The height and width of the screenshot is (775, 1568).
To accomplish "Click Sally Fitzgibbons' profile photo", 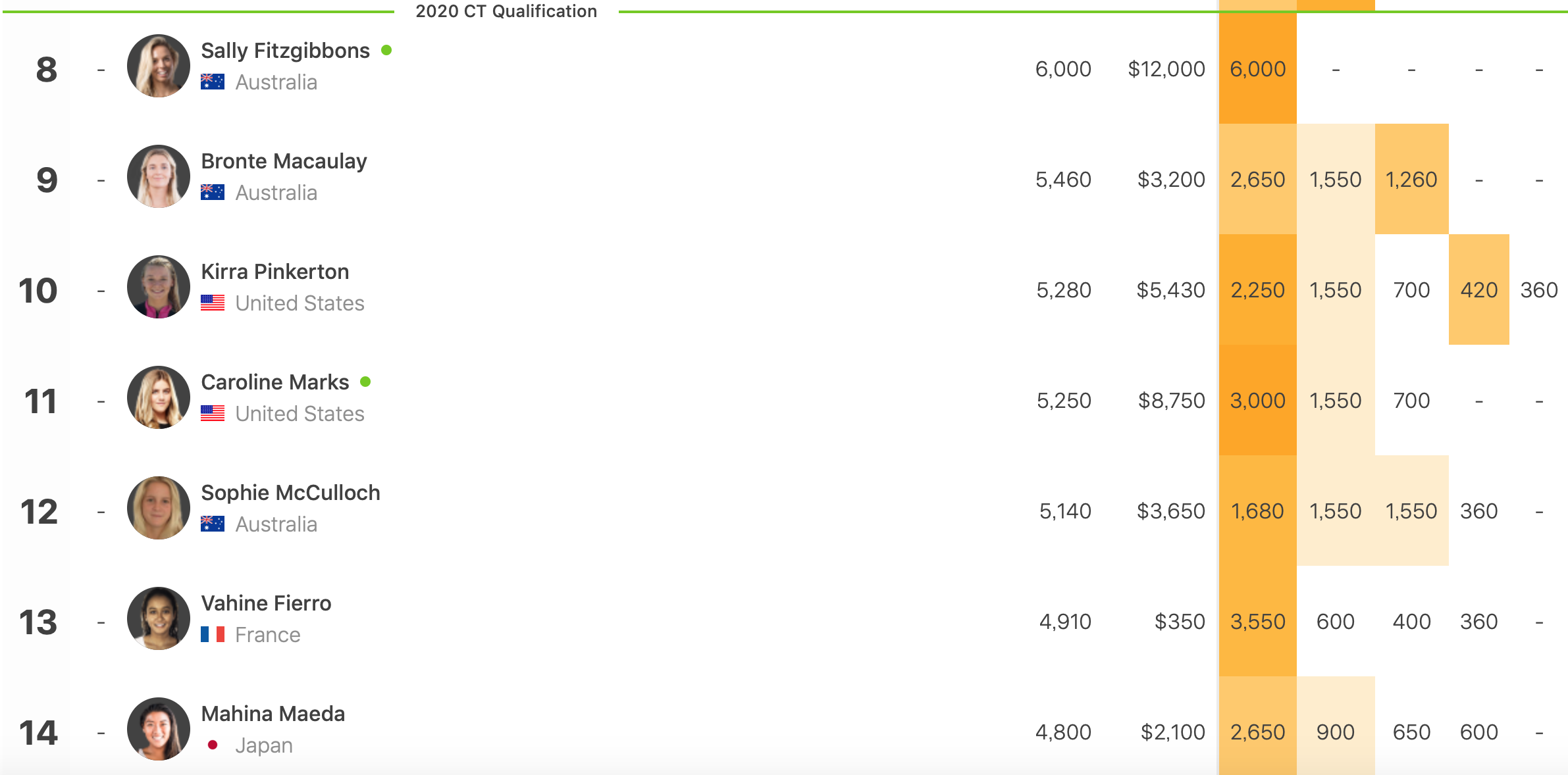I will [158, 66].
